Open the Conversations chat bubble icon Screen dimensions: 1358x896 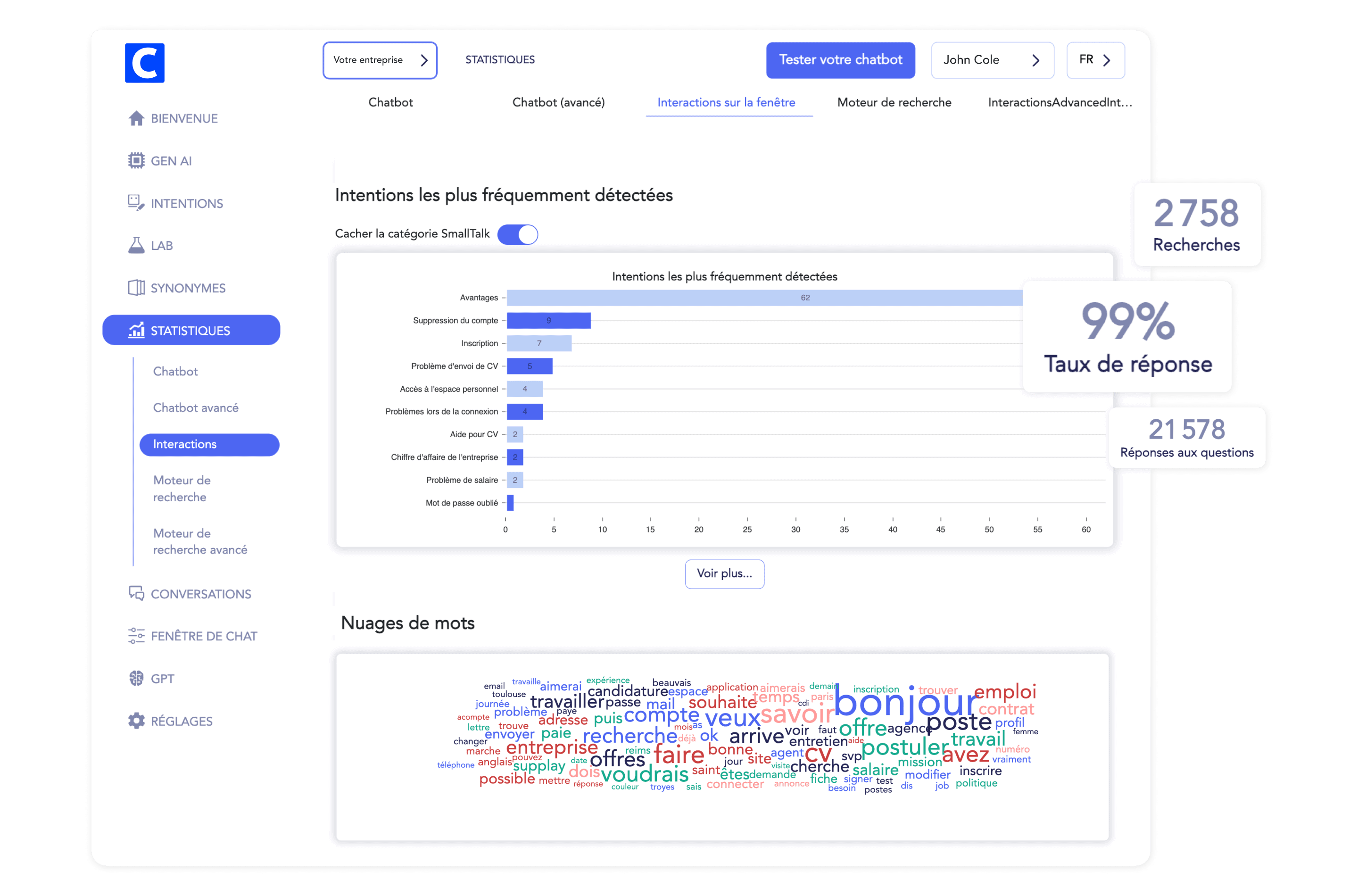click(x=136, y=594)
